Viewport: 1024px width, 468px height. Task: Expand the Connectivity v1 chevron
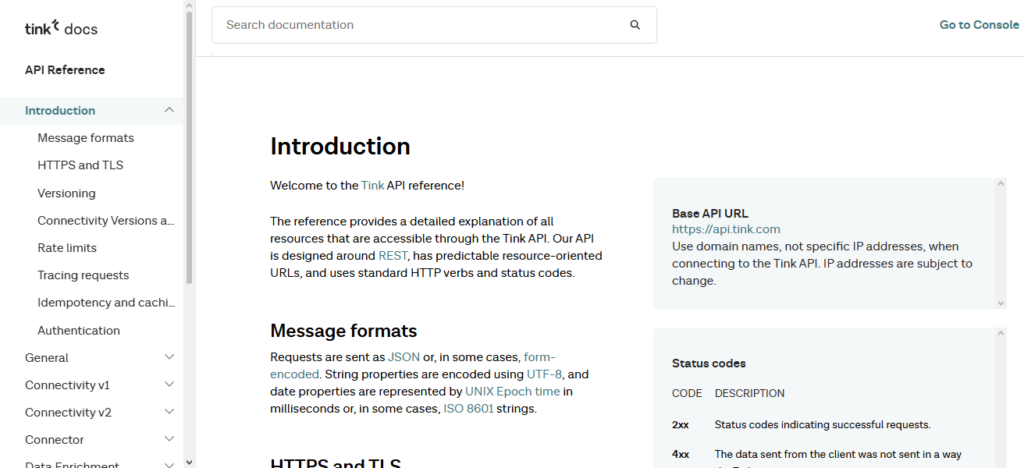[x=169, y=384]
